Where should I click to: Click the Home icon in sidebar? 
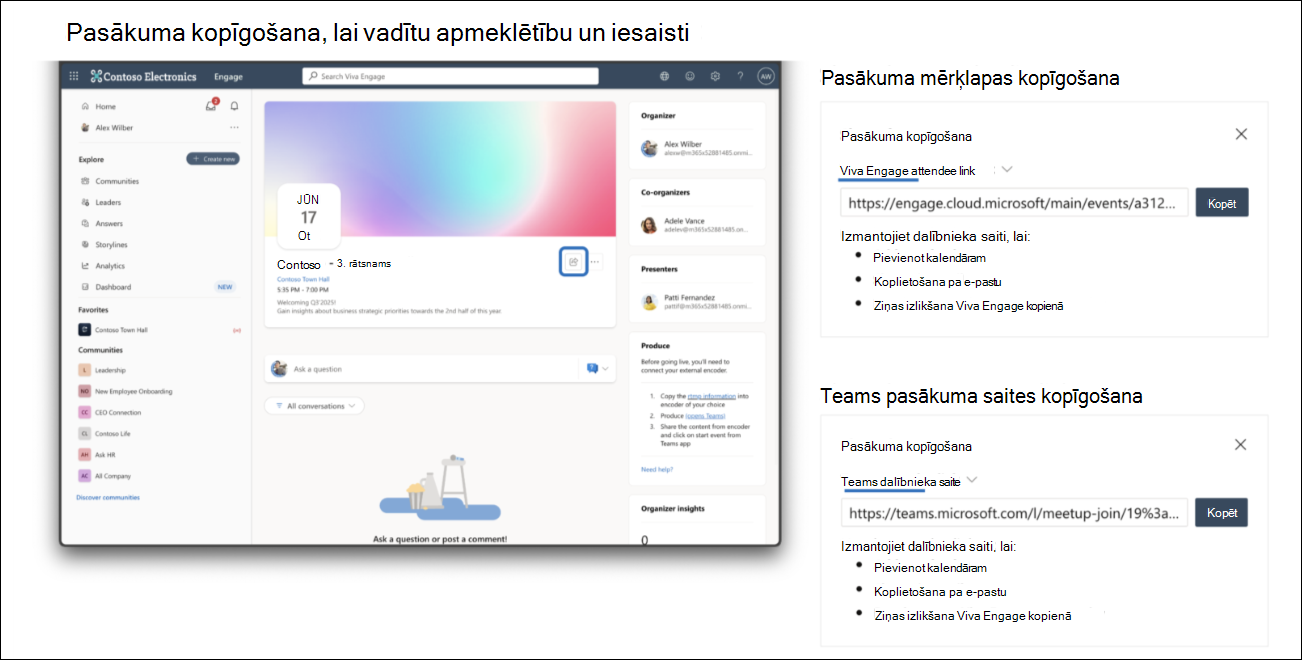point(85,106)
